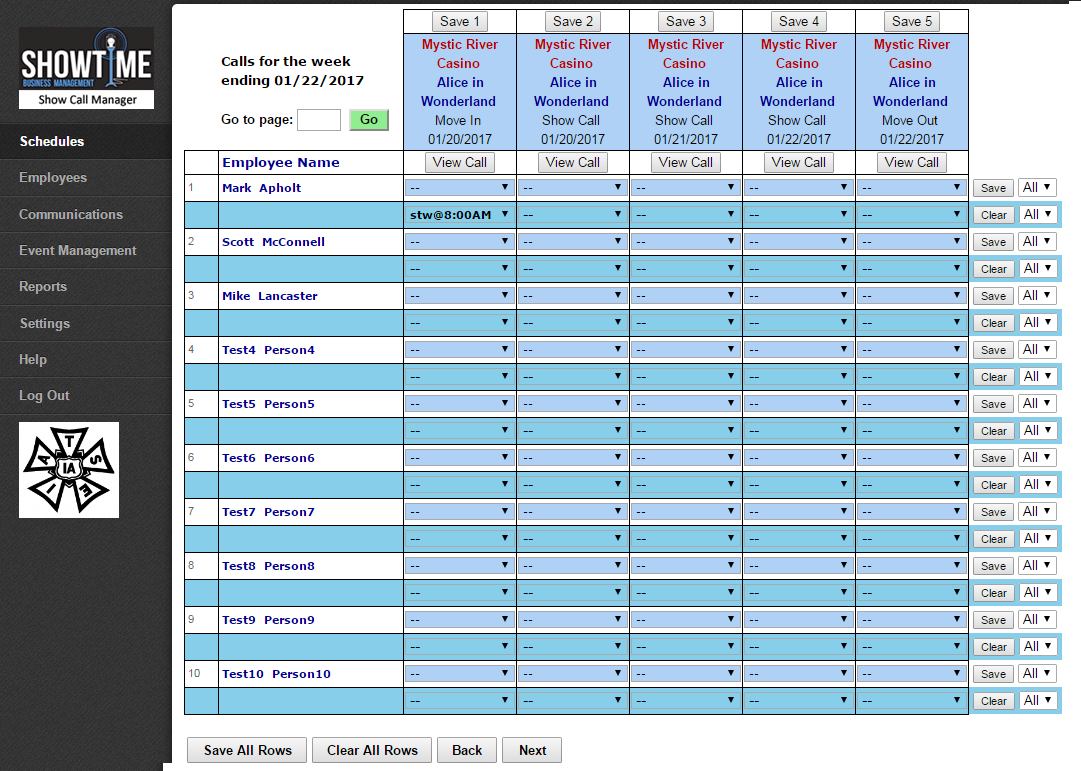This screenshot has width=1081, height=771.
Task: Open Scott McConnell's Save 2 column dropdown
Action: (x=573, y=242)
